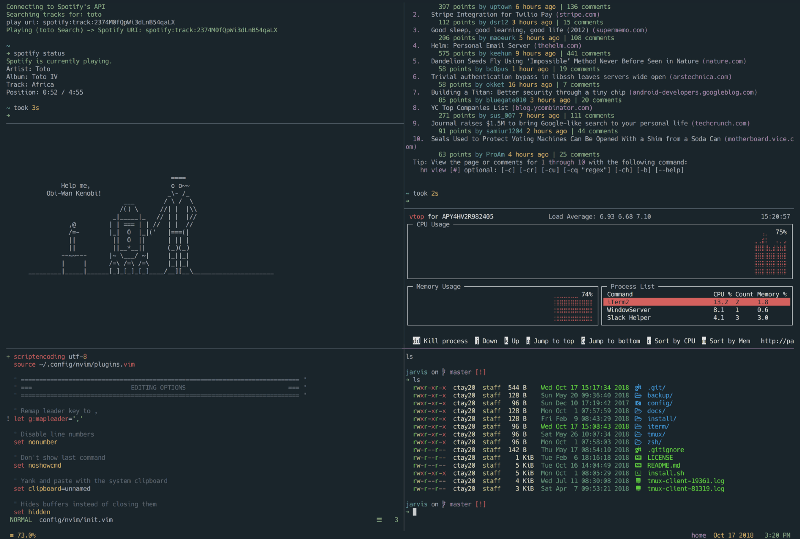Click the 'set nonumber' line in vim
800x539 pixels.
[x=36, y=440]
